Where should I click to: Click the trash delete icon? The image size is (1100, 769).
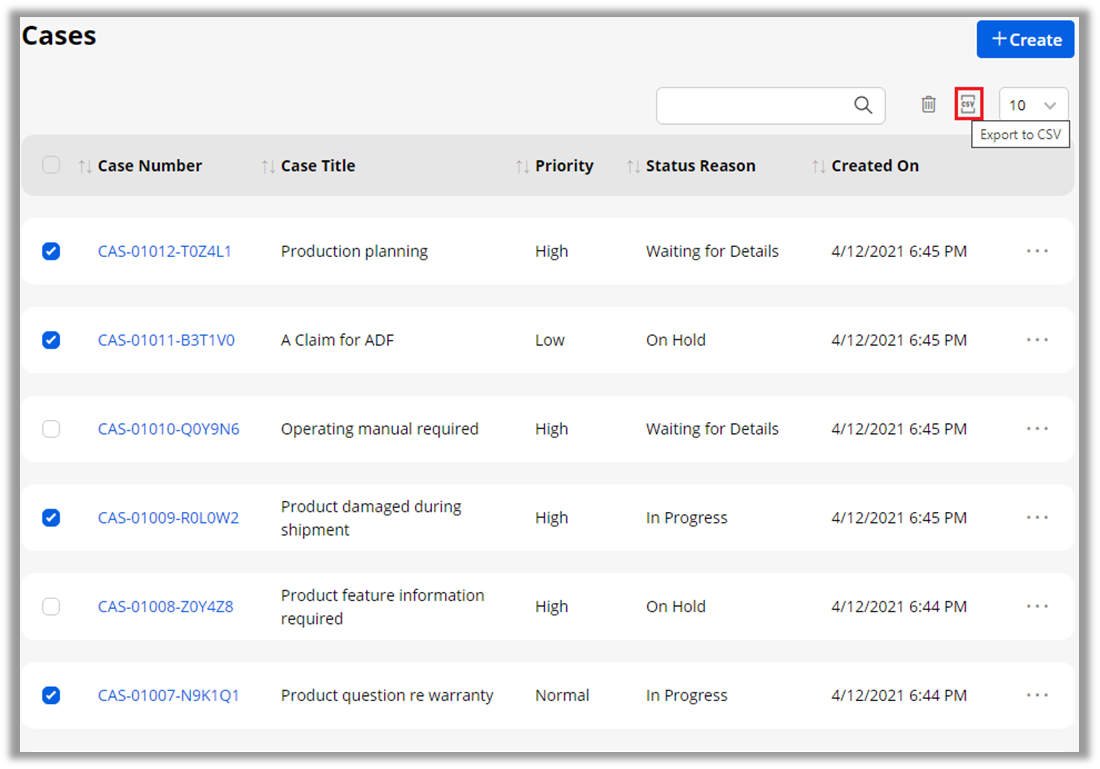tap(929, 104)
